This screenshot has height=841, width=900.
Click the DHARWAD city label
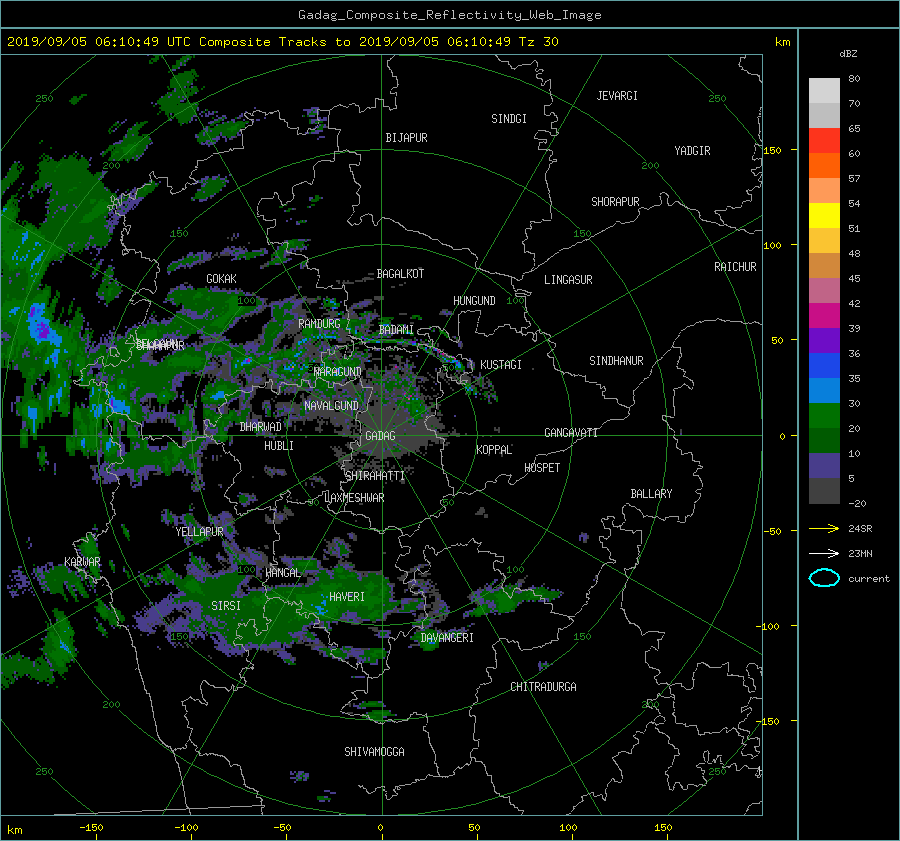pos(261,427)
